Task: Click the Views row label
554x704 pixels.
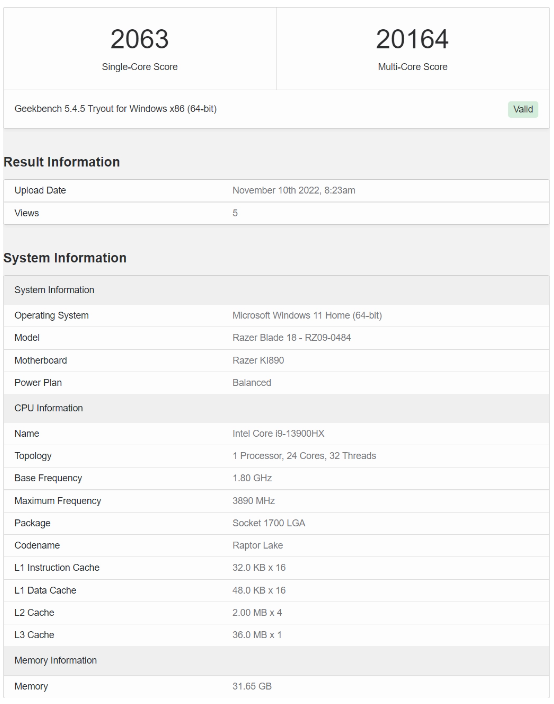Action: coord(26,213)
